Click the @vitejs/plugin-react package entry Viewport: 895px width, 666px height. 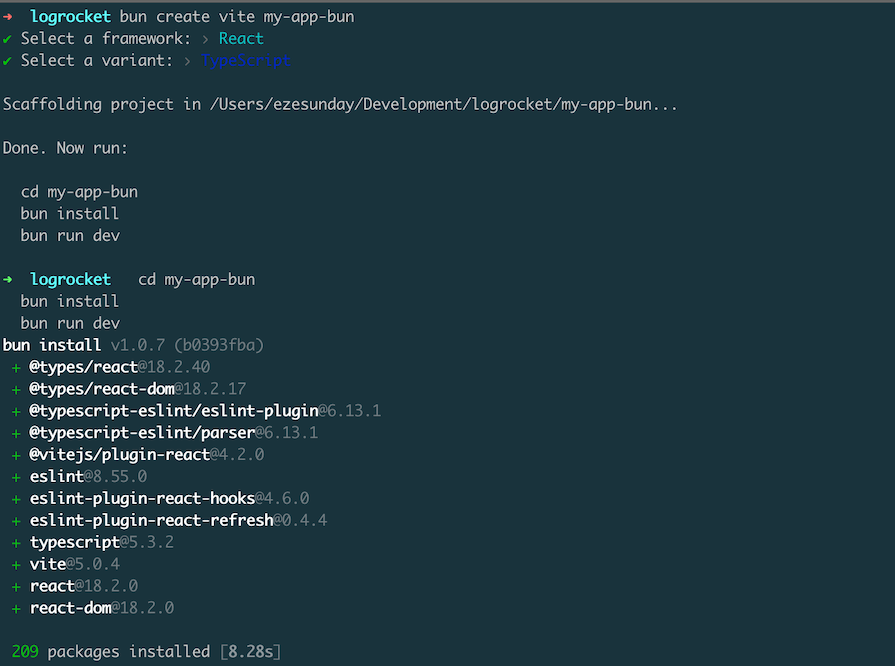coord(147,455)
